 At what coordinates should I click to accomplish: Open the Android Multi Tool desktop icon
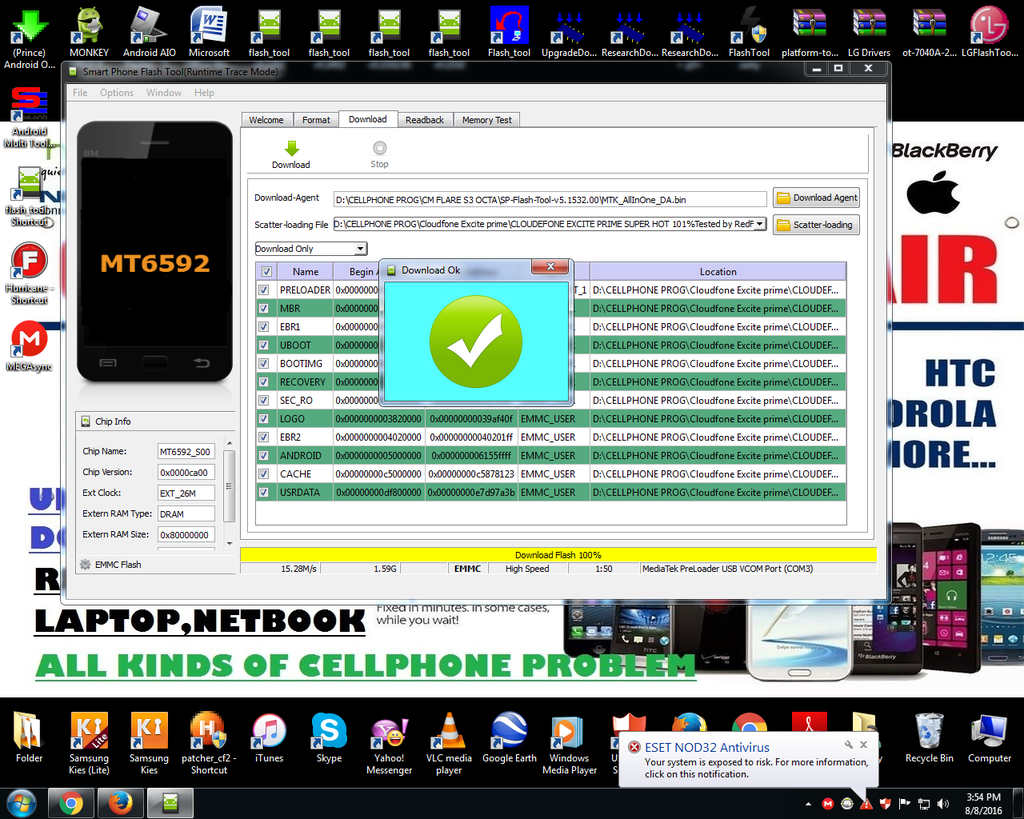[29, 118]
